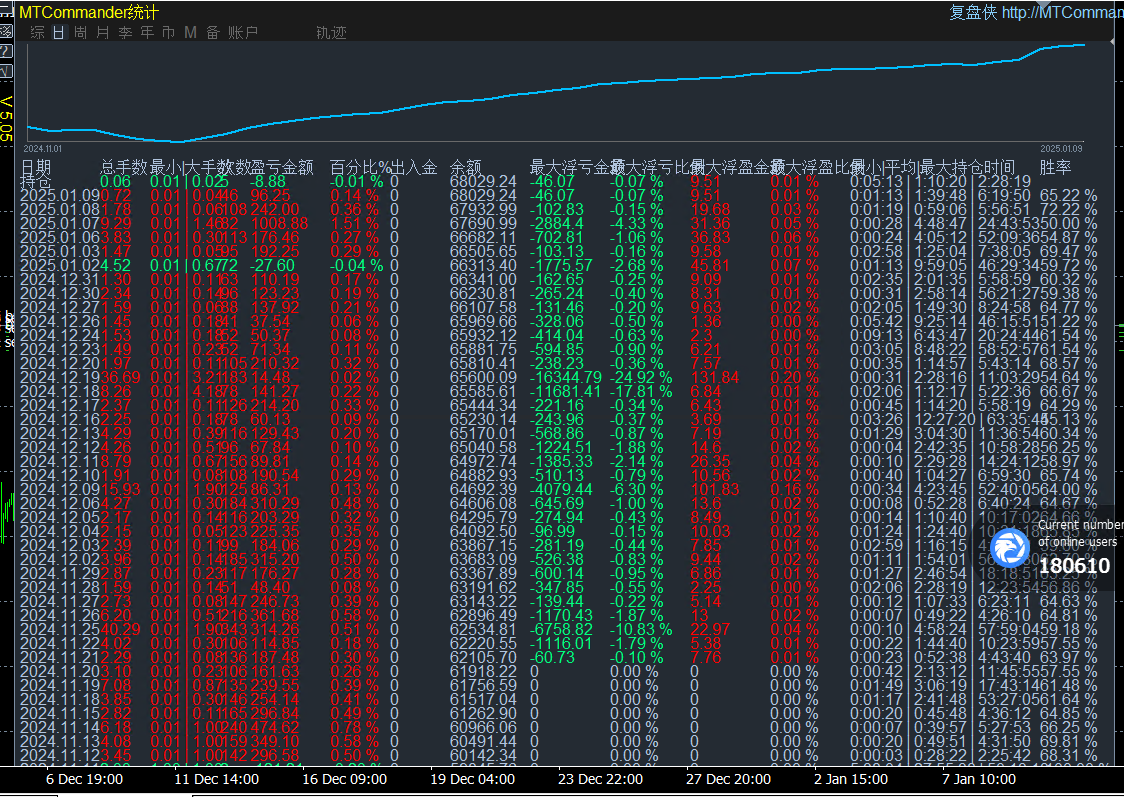1124x797 pixels.
Task: Click the 持仓 row label
Action: pos(36,181)
